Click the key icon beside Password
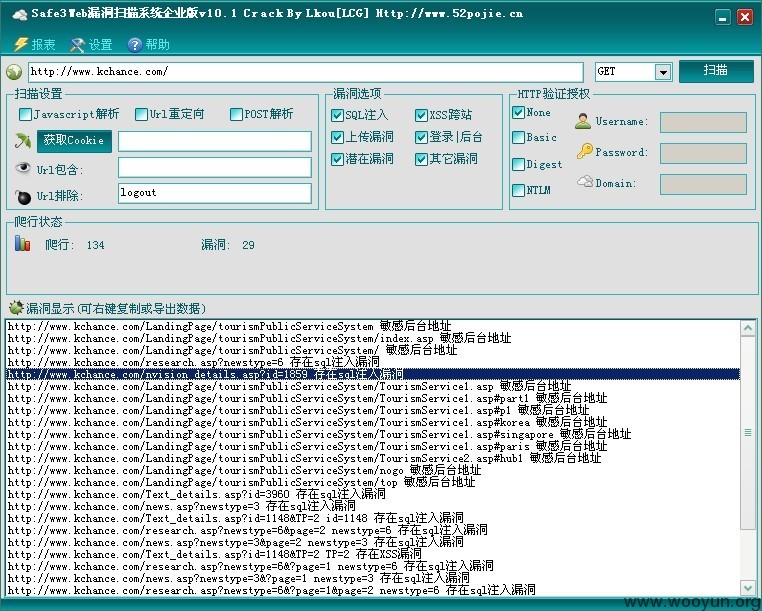 click(585, 151)
